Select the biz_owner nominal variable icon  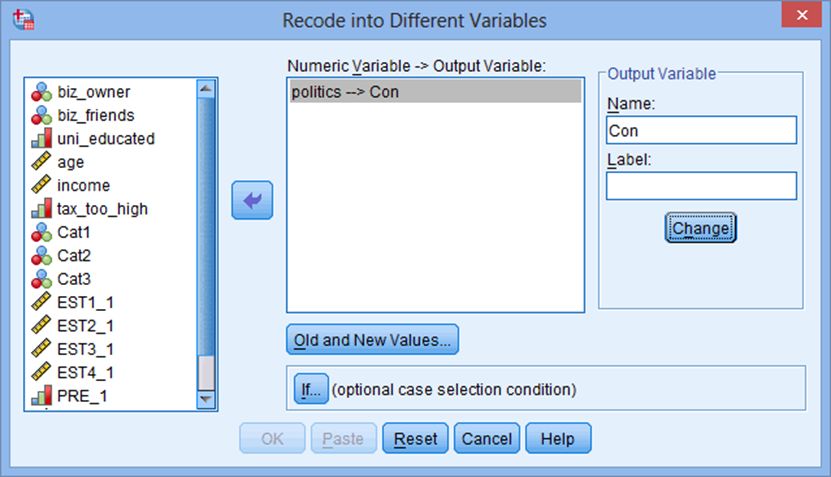(x=41, y=92)
